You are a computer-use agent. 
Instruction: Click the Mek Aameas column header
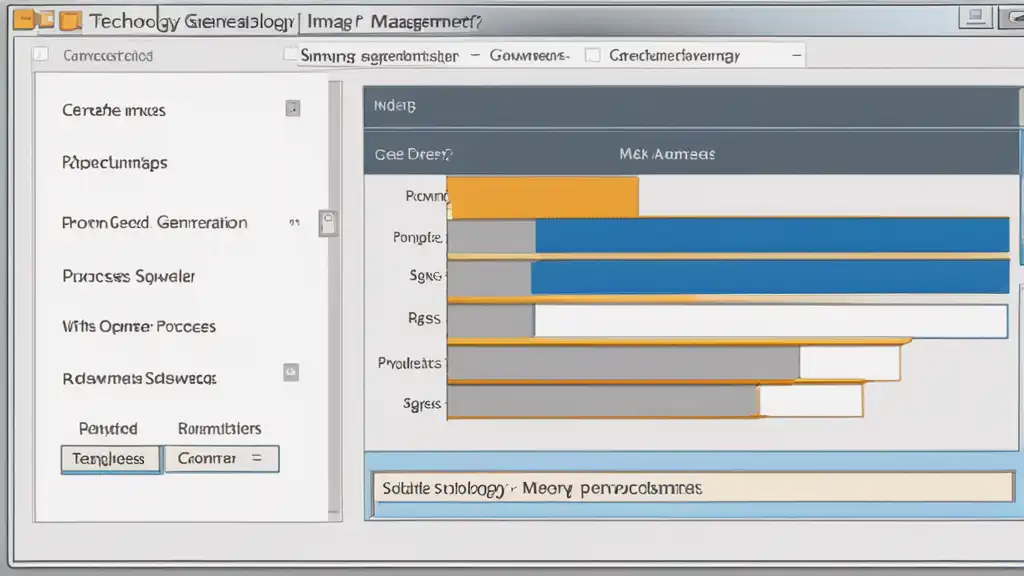[666, 154]
